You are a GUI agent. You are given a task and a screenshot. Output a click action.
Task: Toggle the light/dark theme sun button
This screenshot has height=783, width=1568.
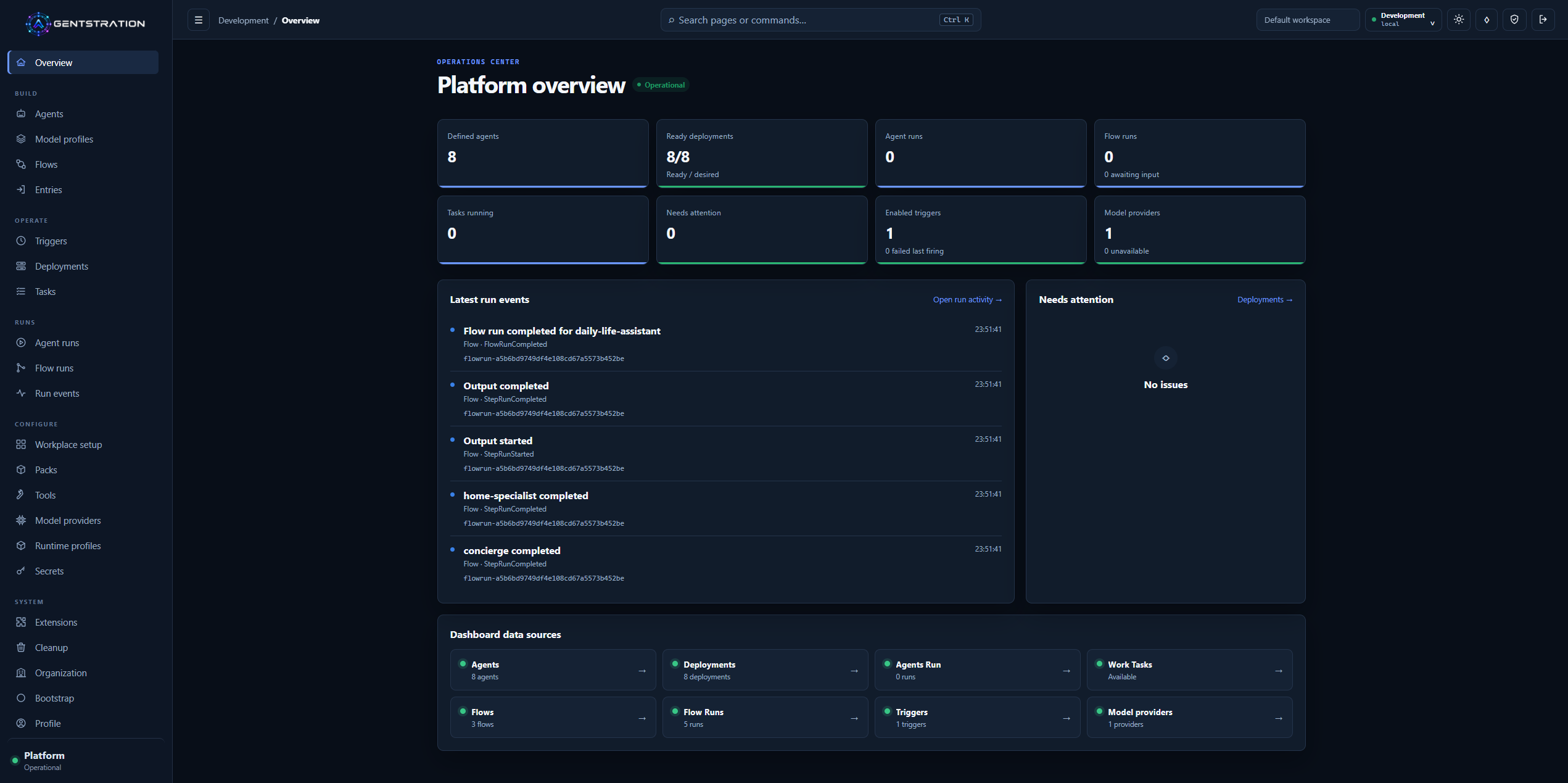point(1459,20)
